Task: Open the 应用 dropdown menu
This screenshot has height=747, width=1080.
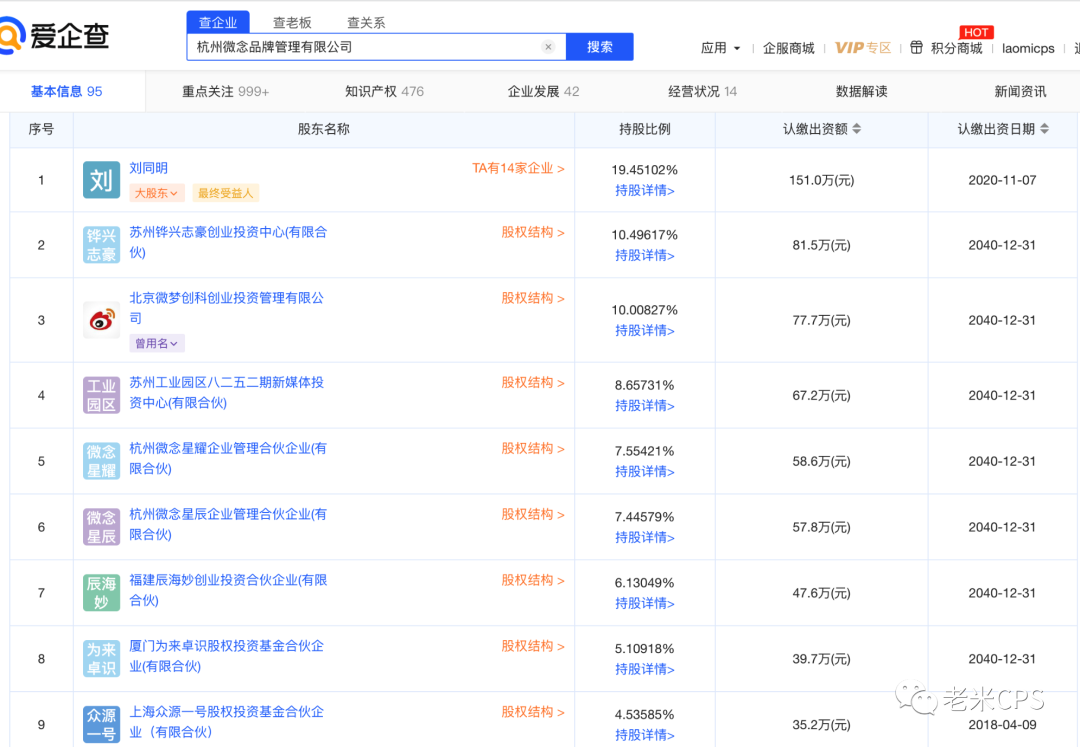Action: pos(720,48)
